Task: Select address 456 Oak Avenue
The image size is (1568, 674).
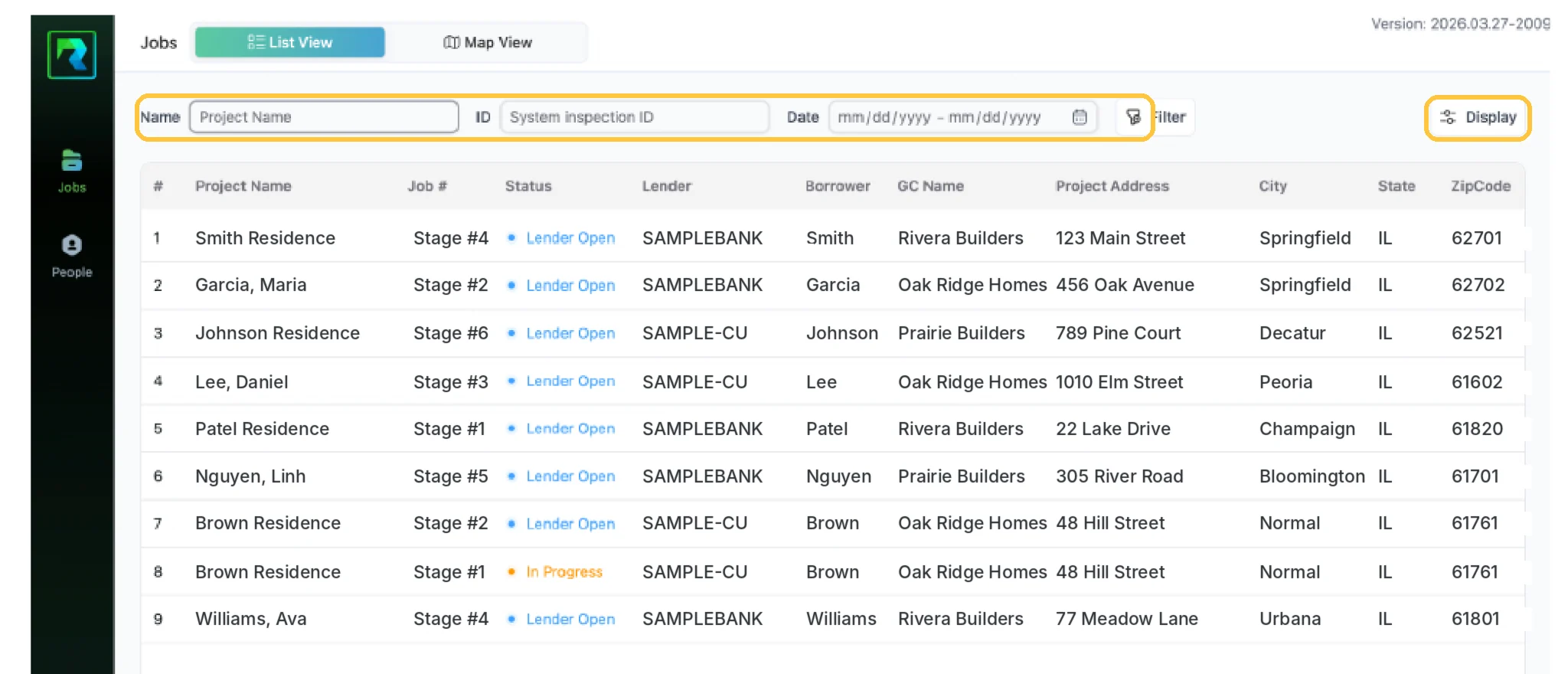Action: [1125, 285]
